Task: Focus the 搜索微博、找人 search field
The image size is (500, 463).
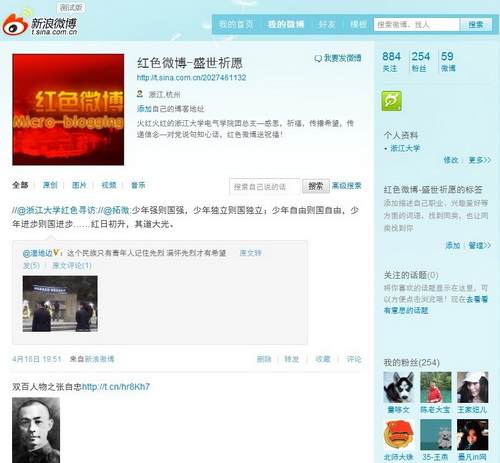Action: pos(416,24)
